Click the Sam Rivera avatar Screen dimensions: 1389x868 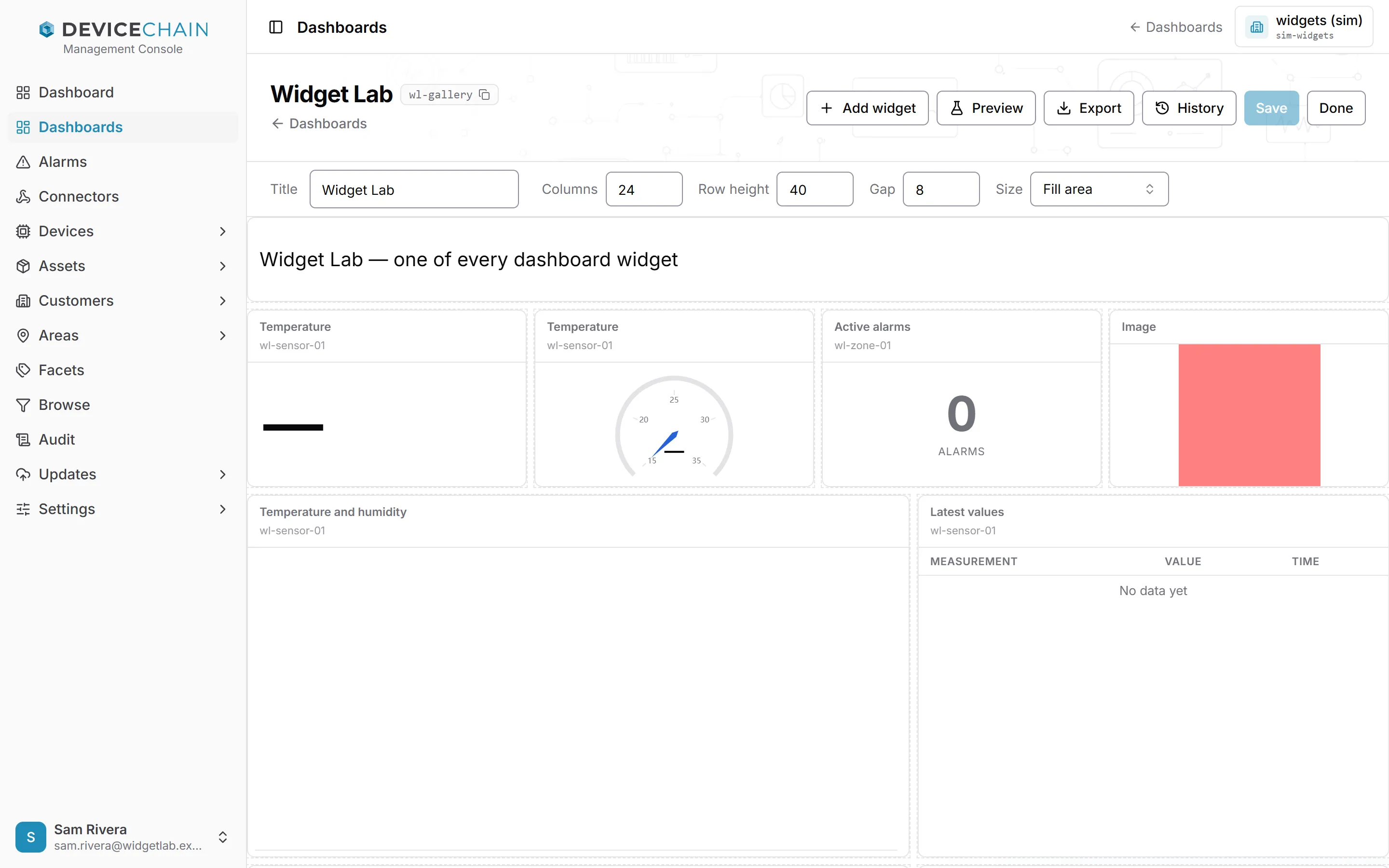click(31, 837)
